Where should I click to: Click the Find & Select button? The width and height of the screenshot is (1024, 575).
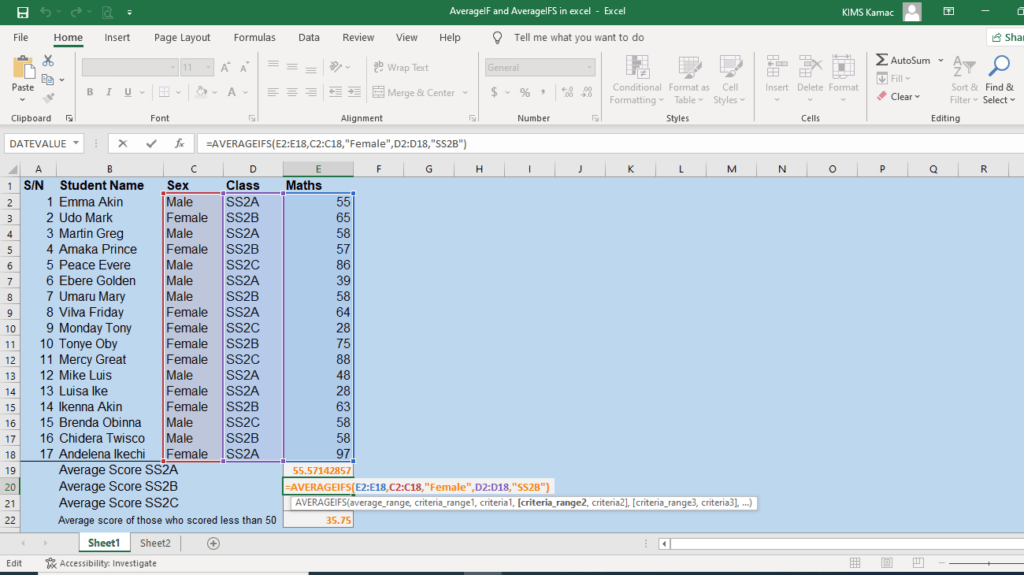coord(999,80)
